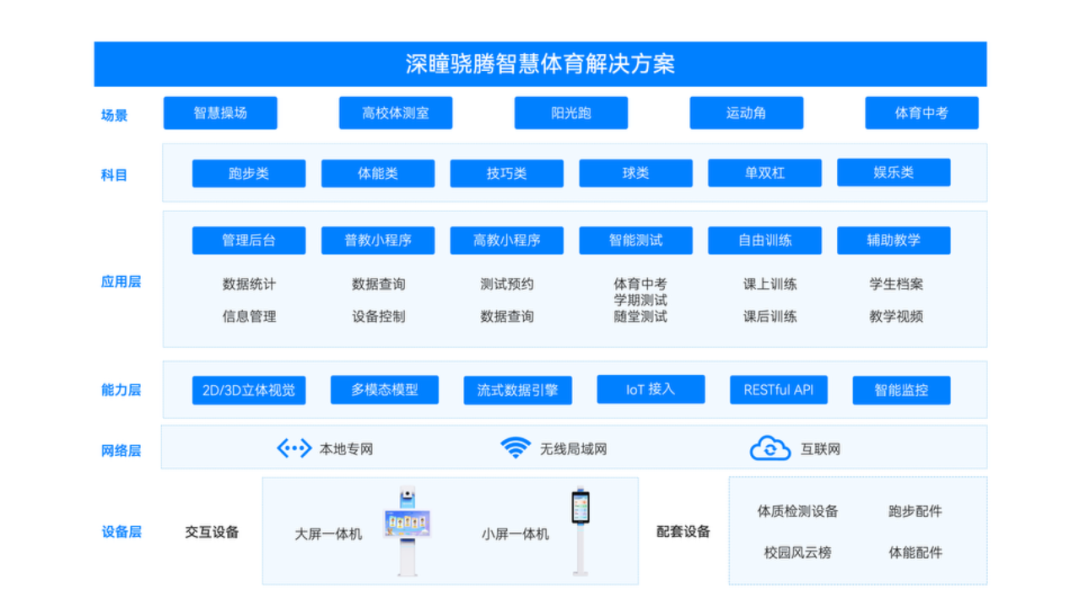Click the small-screen kiosk device image
This screenshot has height=608, width=1080.
[x=581, y=532]
